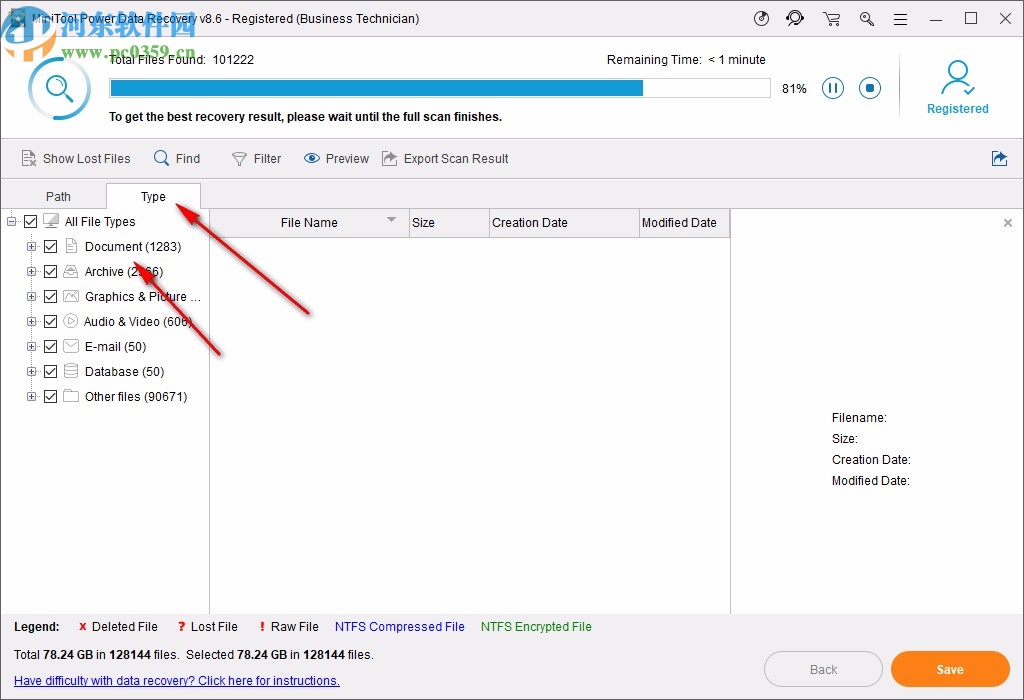Open the hamburger menu icon

tap(901, 20)
